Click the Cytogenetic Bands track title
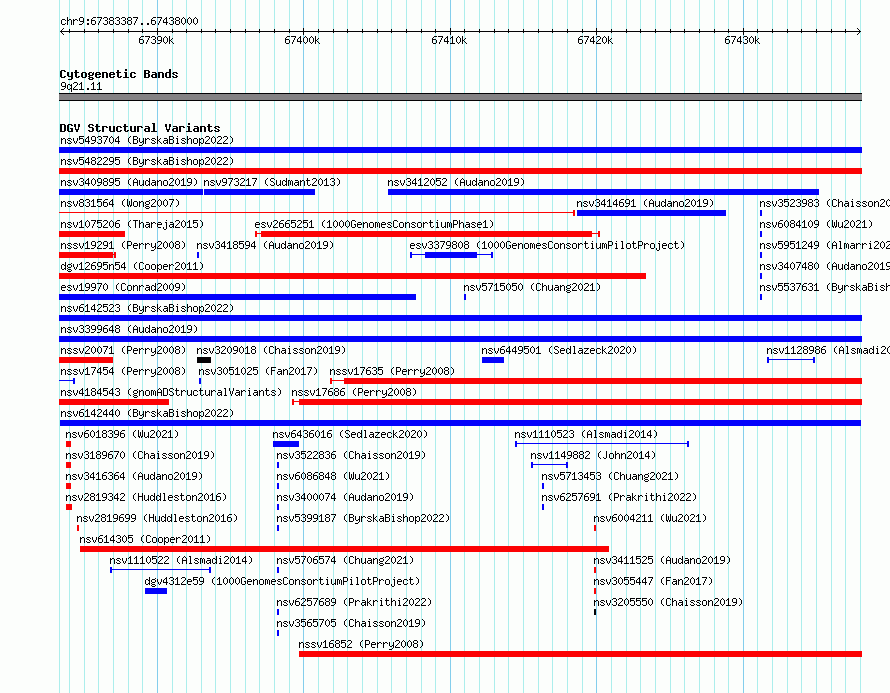This screenshot has width=890, height=693. point(119,74)
